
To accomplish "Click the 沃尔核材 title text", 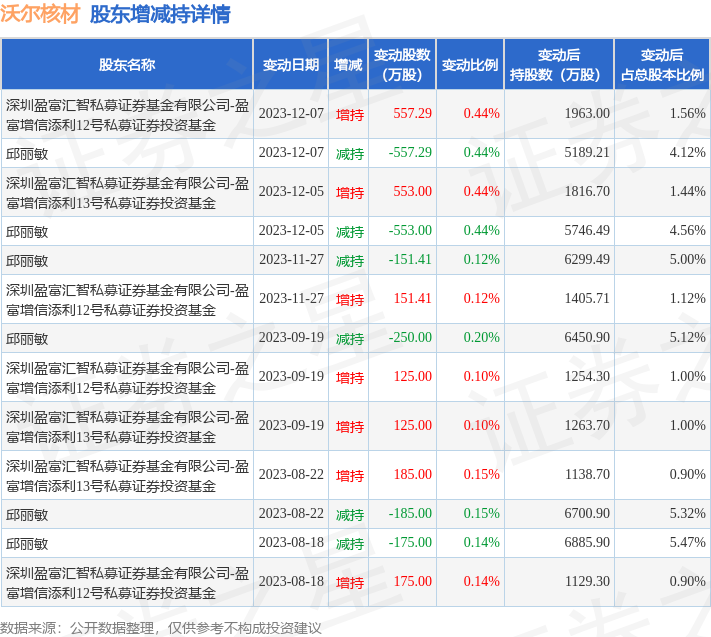I will coord(40,14).
